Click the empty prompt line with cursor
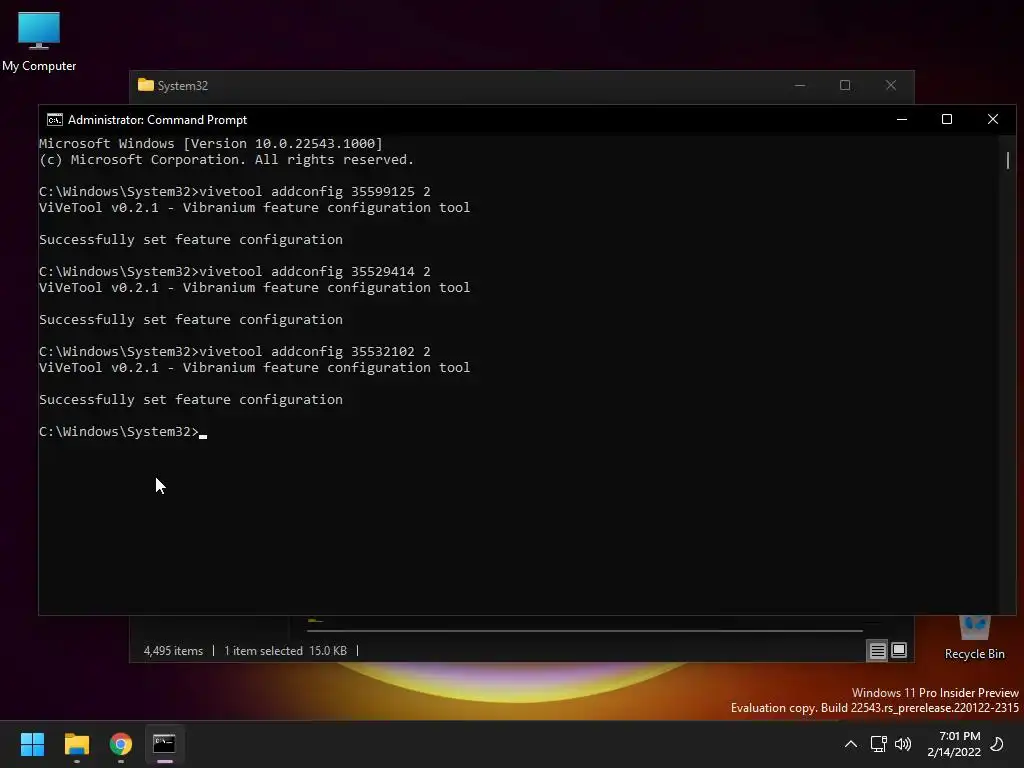The image size is (1024, 768). (x=123, y=432)
